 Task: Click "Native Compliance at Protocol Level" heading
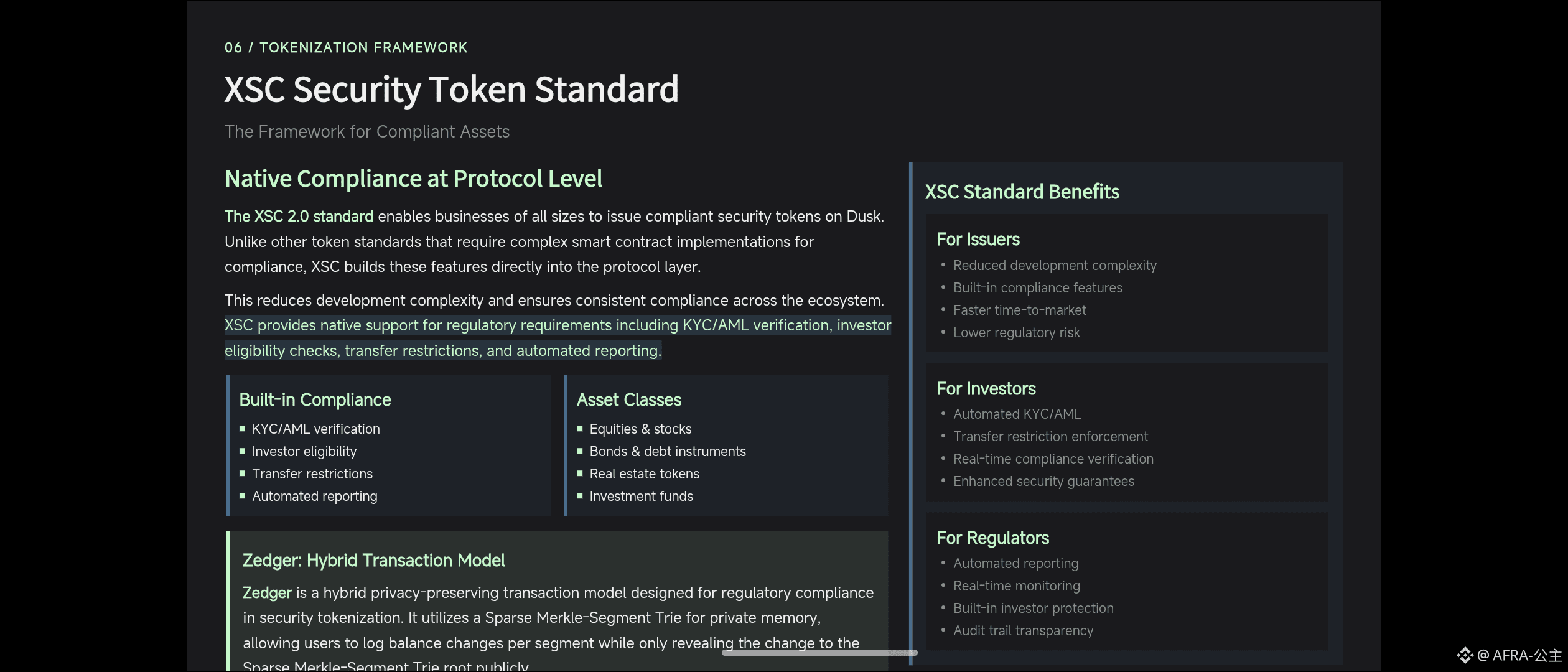tap(413, 179)
